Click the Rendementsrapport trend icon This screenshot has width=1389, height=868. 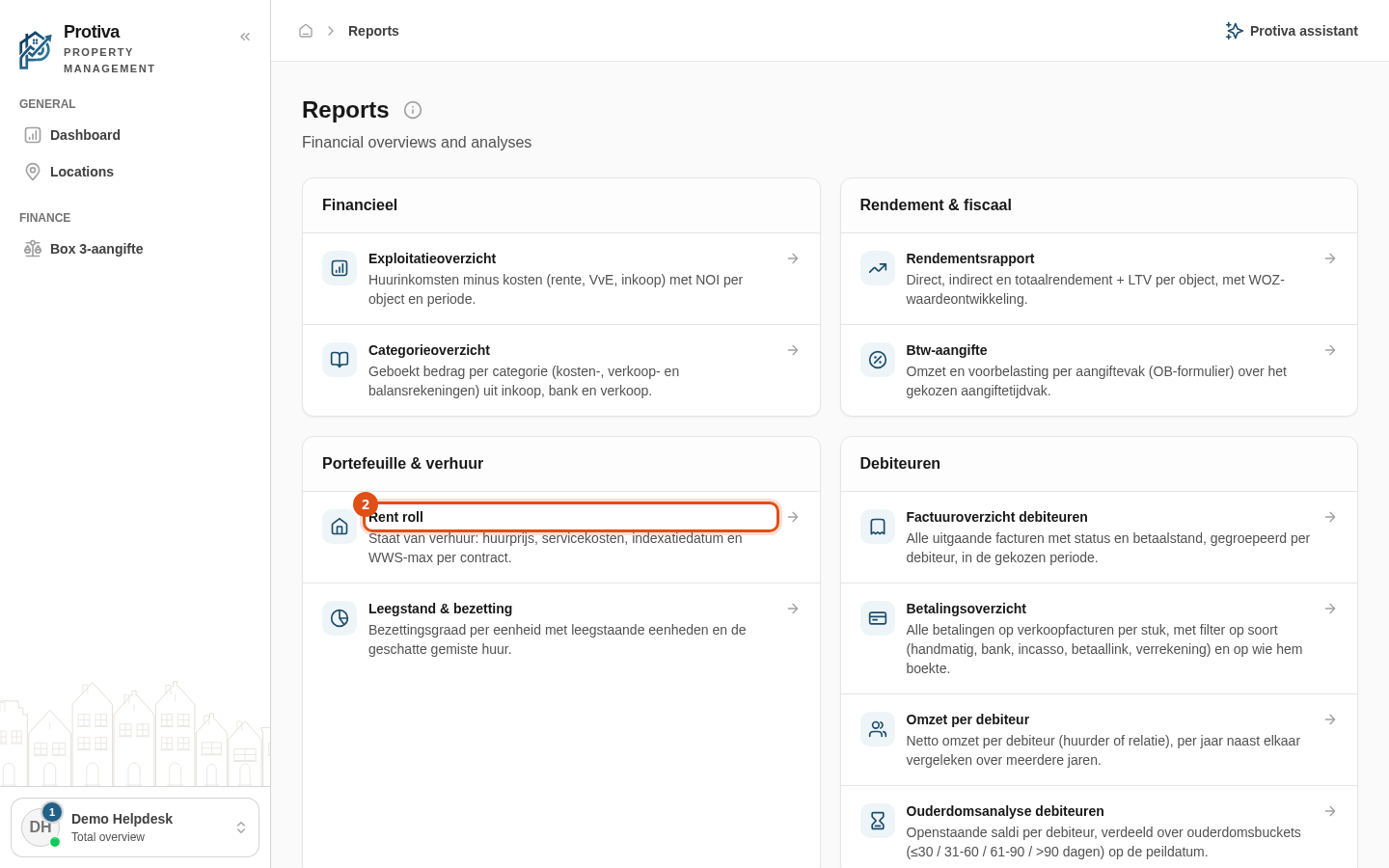[878, 268]
